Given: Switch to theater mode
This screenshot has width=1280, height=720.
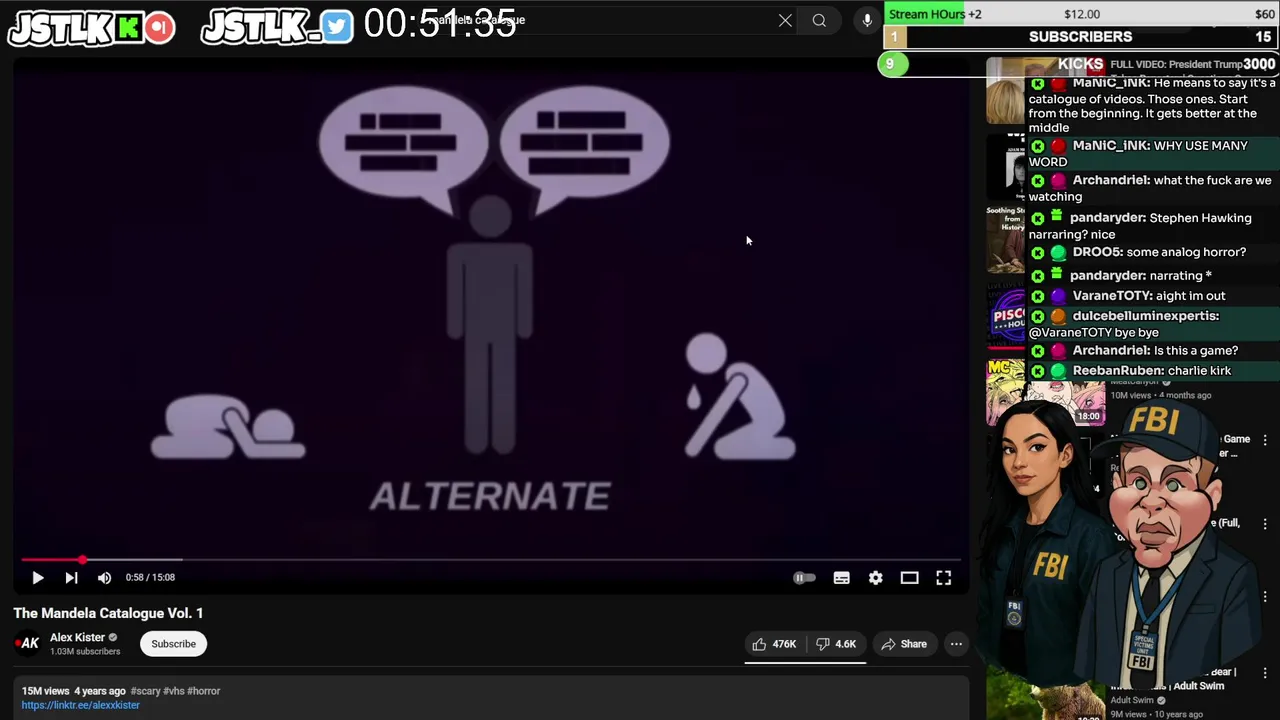Looking at the screenshot, I should [x=909, y=578].
